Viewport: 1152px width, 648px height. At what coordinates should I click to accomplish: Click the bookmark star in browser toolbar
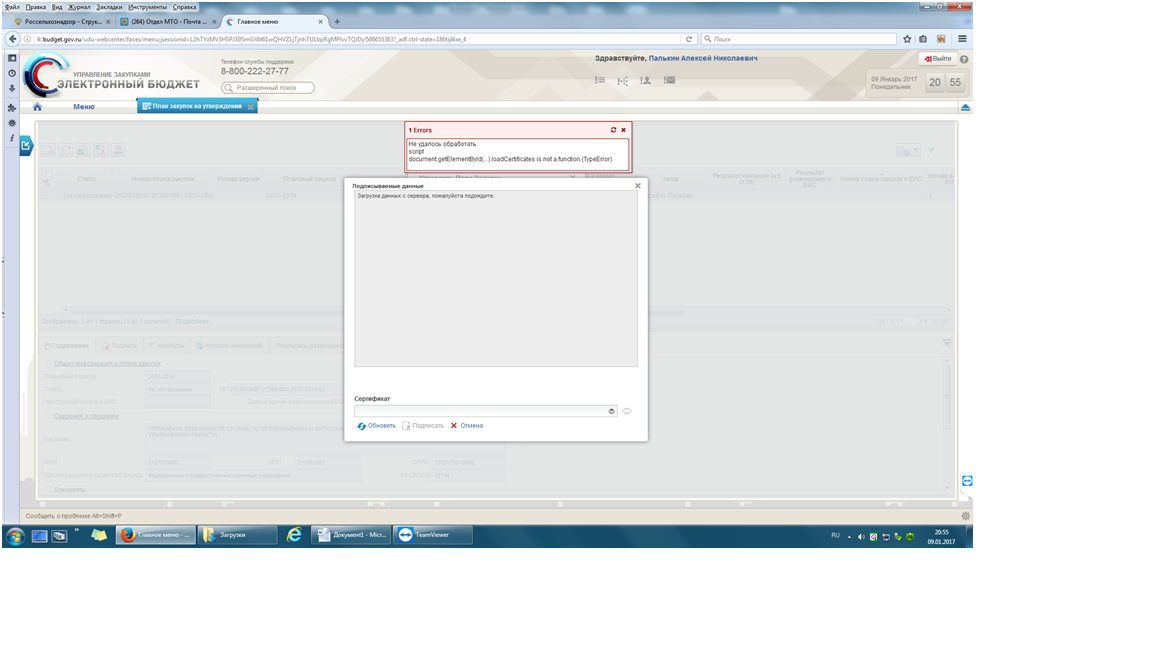907,39
